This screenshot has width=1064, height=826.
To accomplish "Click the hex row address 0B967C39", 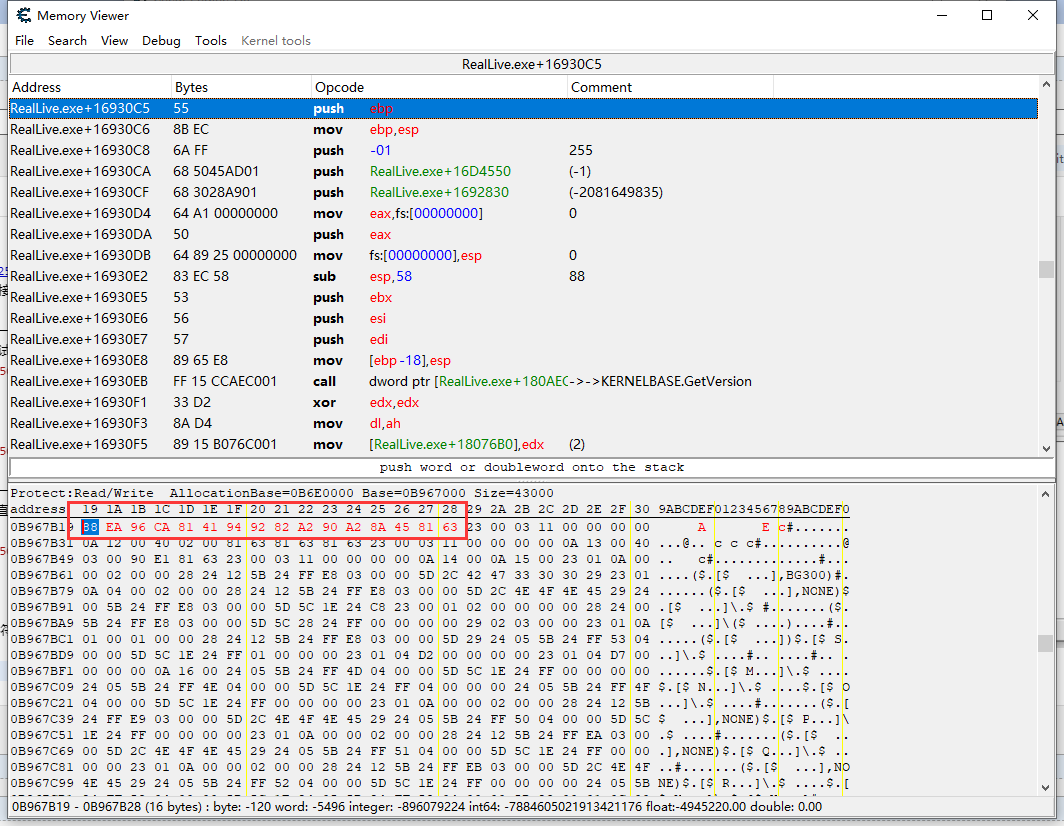I will (x=42, y=719).
